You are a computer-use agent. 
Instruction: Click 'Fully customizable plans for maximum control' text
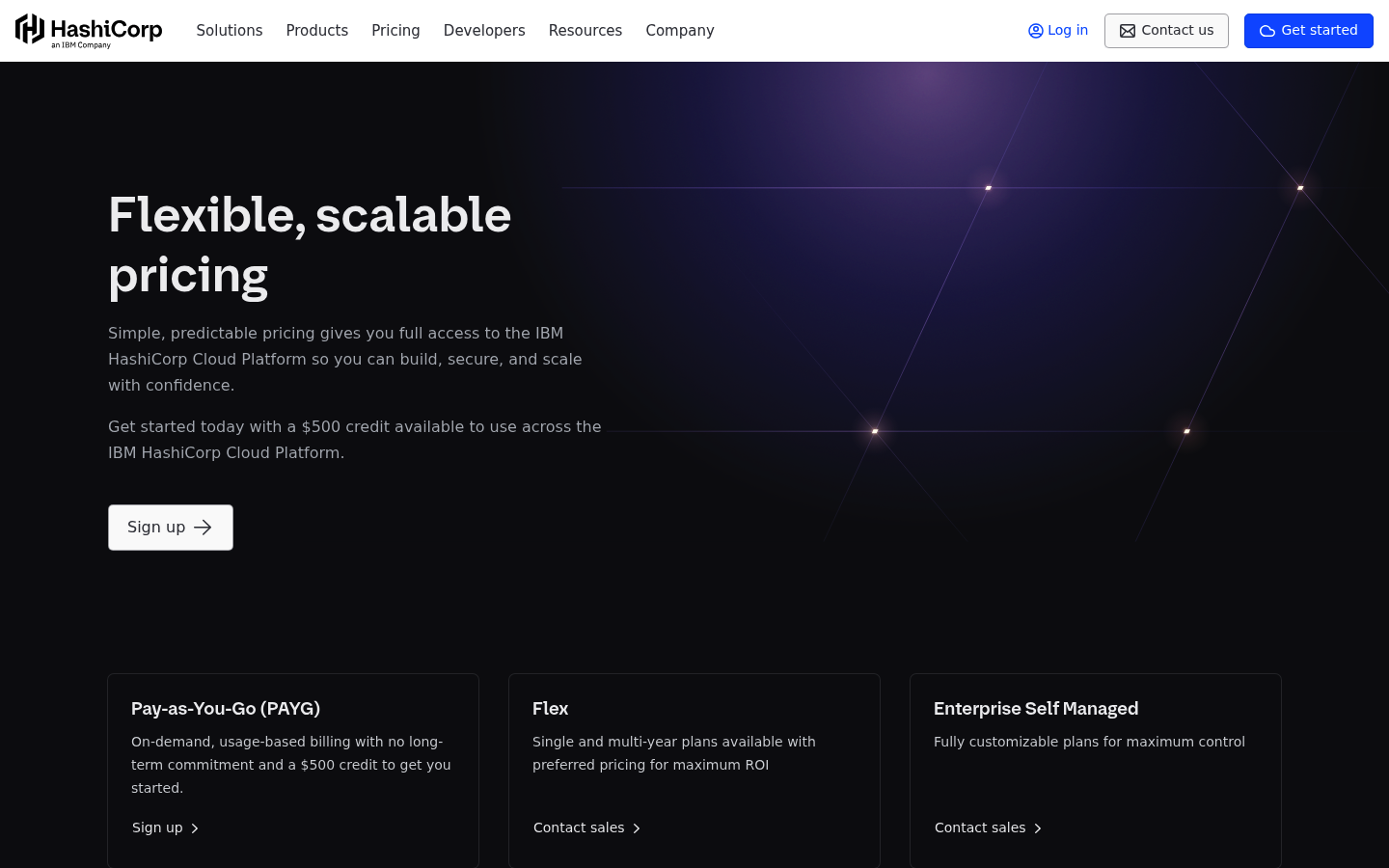tap(1089, 742)
